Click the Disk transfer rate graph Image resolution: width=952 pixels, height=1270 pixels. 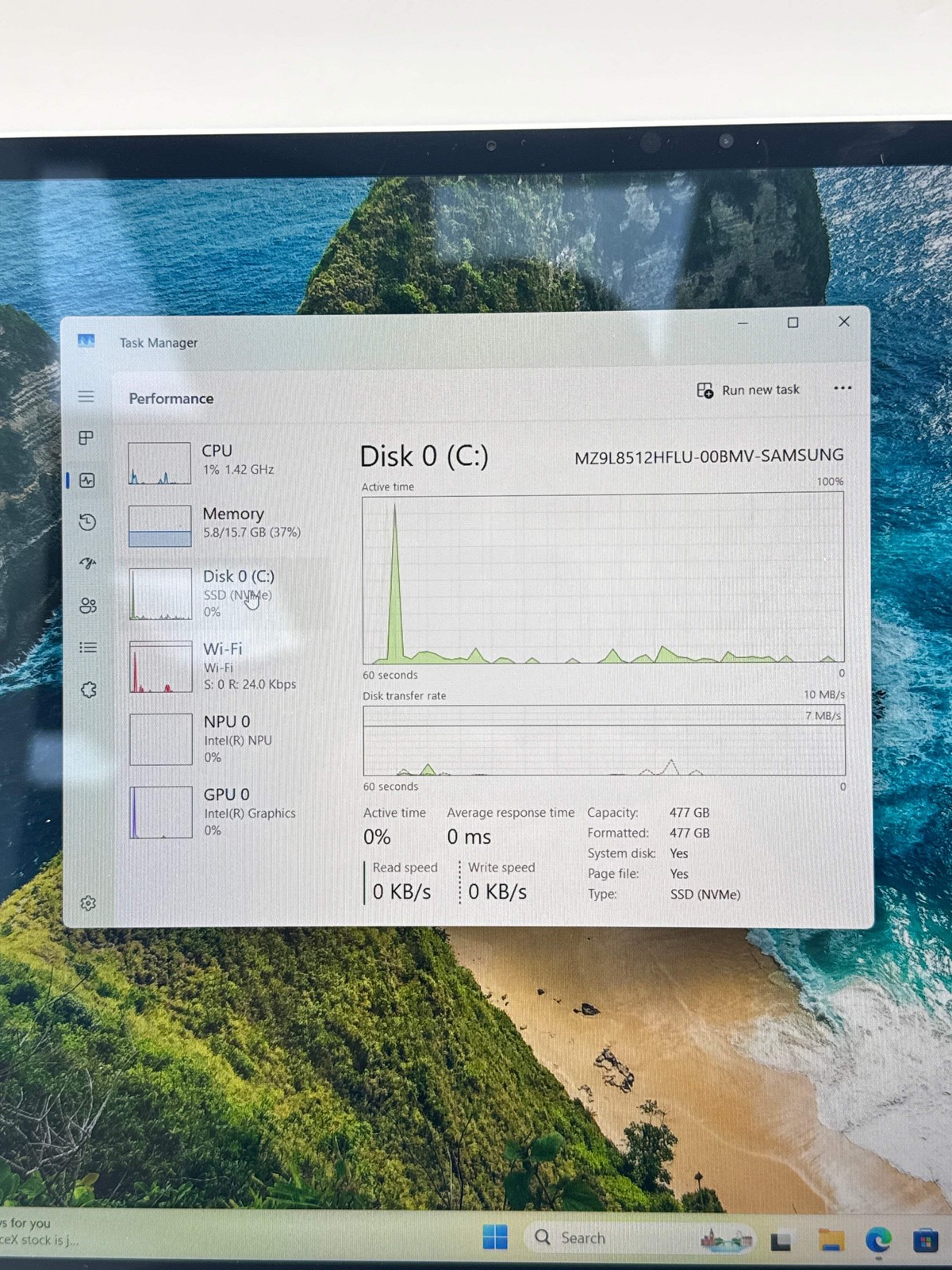(x=605, y=741)
